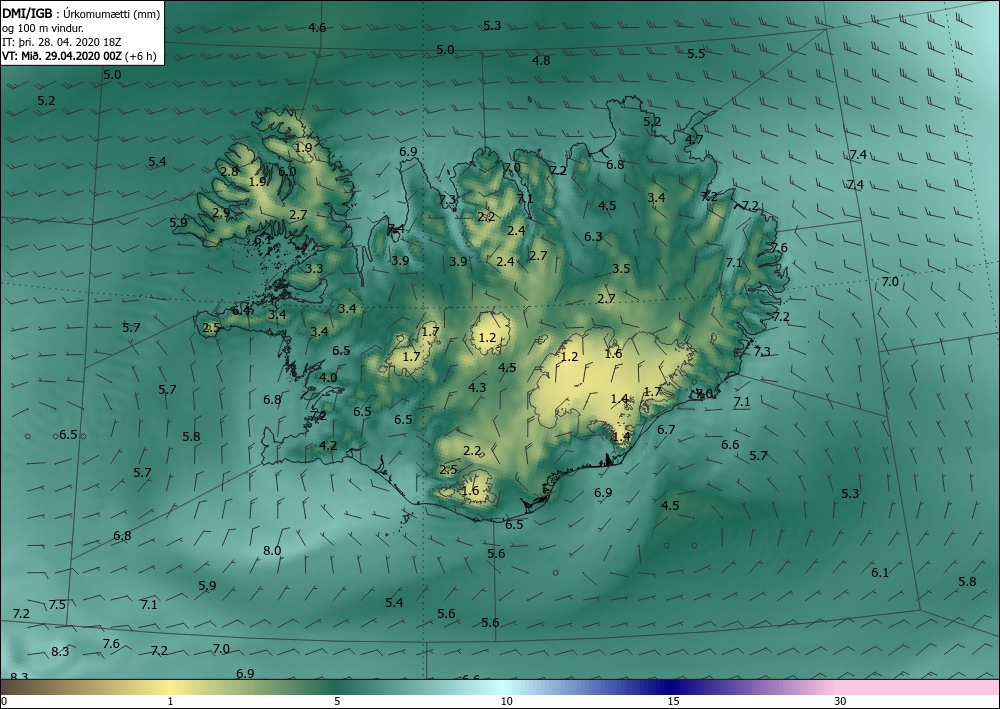Click the 6.3 value on the map
The width and height of the screenshot is (1000, 709).
[x=593, y=237]
